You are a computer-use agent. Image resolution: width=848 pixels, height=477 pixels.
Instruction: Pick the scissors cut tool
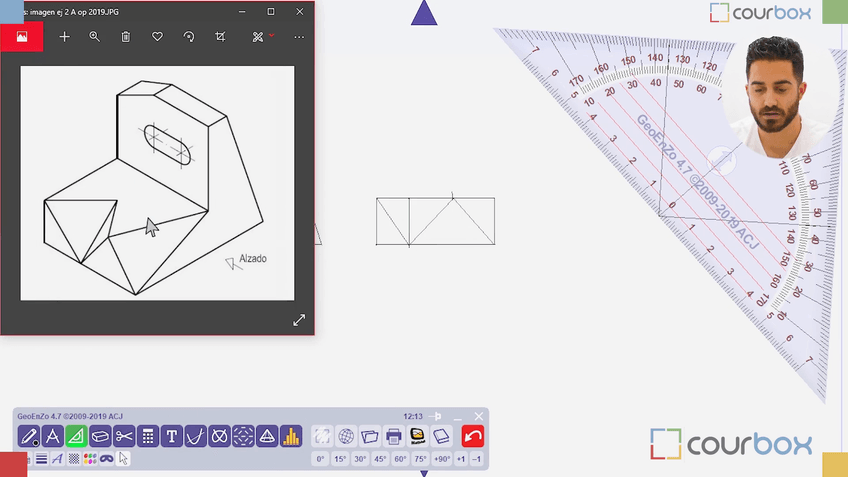tap(124, 436)
